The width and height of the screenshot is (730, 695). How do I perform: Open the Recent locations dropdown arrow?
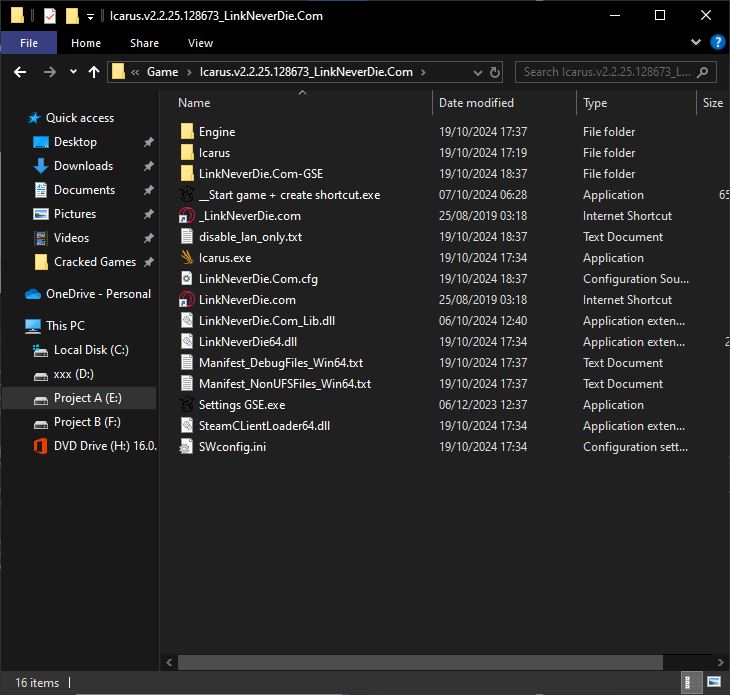pos(73,72)
